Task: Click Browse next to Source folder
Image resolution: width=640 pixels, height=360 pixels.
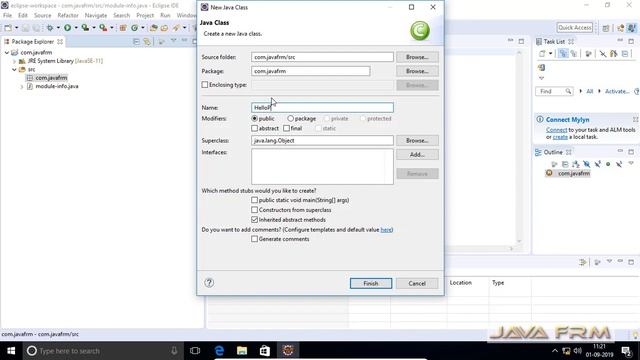Action: click(417, 57)
